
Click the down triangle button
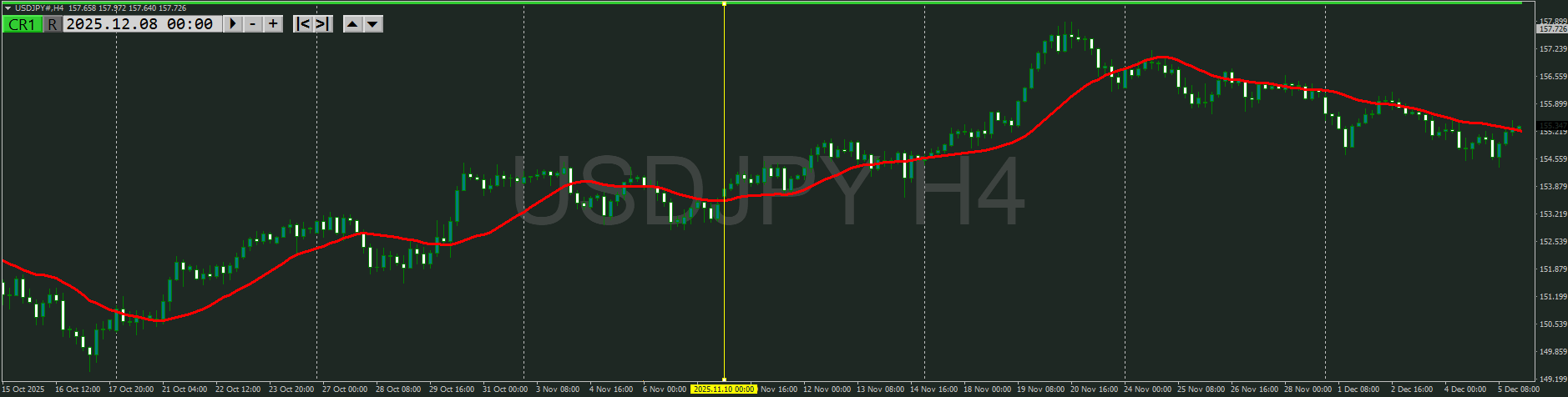[x=373, y=24]
